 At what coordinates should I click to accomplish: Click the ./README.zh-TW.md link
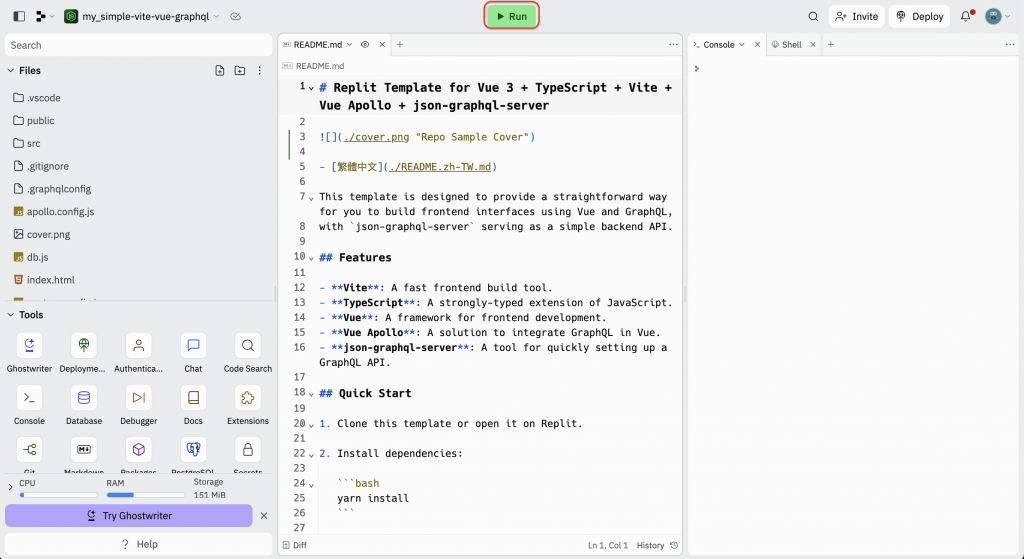pos(440,167)
